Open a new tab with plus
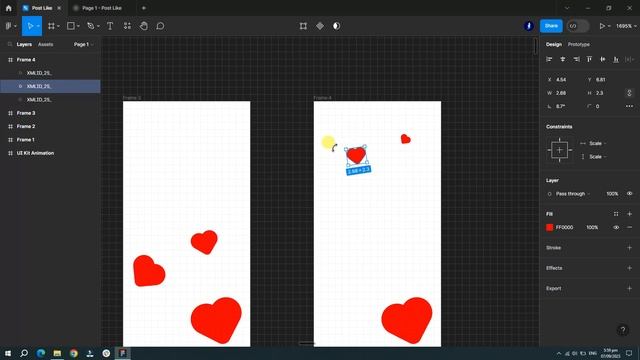The width and height of the screenshot is (640, 360). pos(144,8)
